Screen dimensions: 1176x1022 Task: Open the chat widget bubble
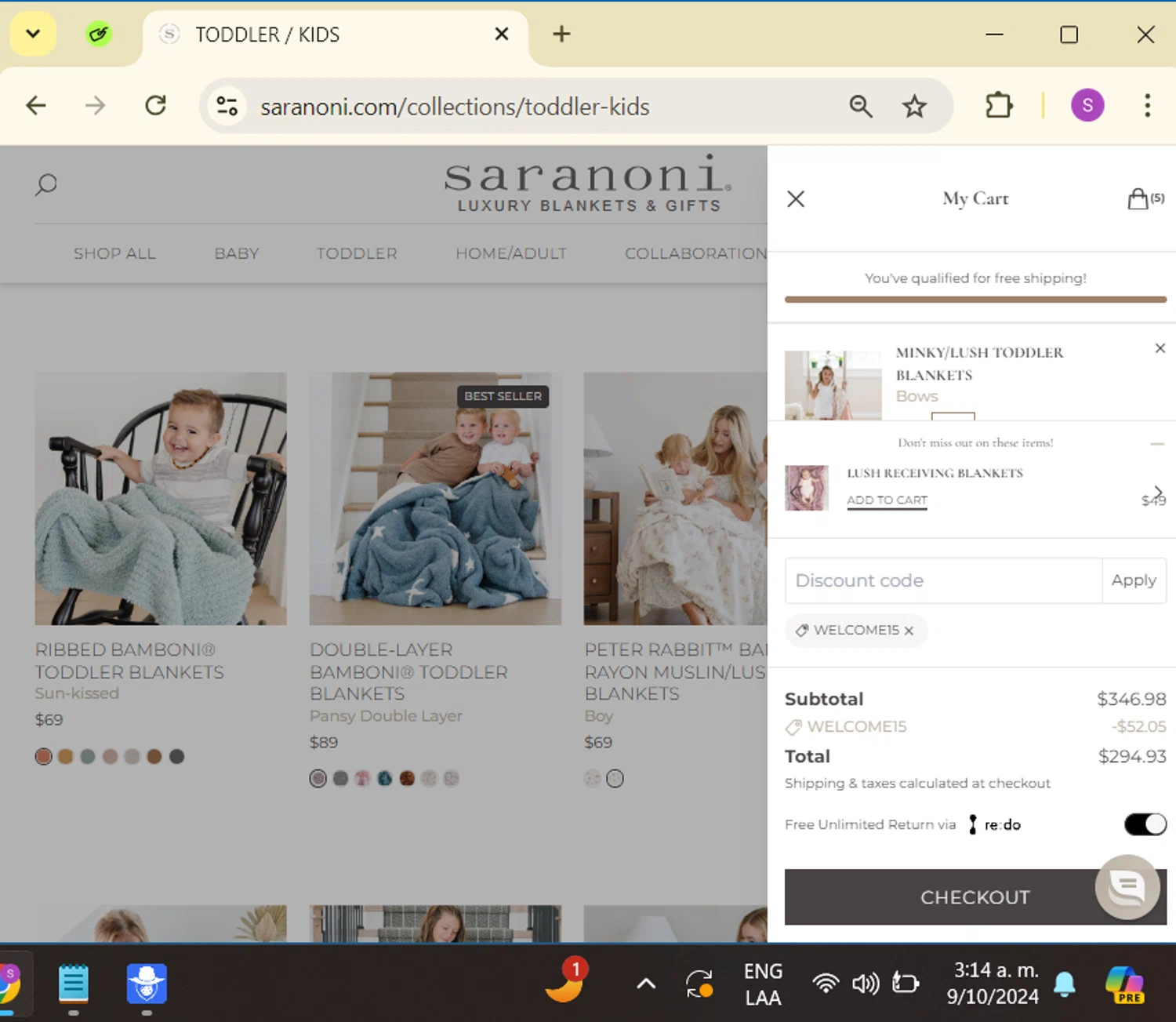[x=1127, y=887]
